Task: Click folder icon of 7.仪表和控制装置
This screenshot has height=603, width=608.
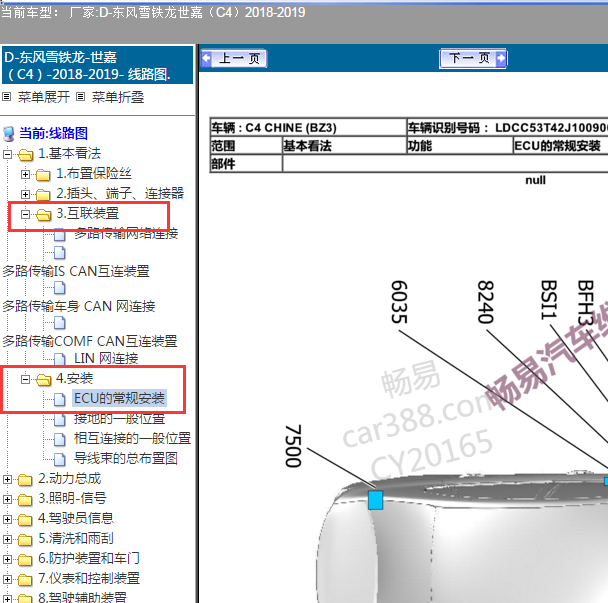Action: (x=25, y=580)
